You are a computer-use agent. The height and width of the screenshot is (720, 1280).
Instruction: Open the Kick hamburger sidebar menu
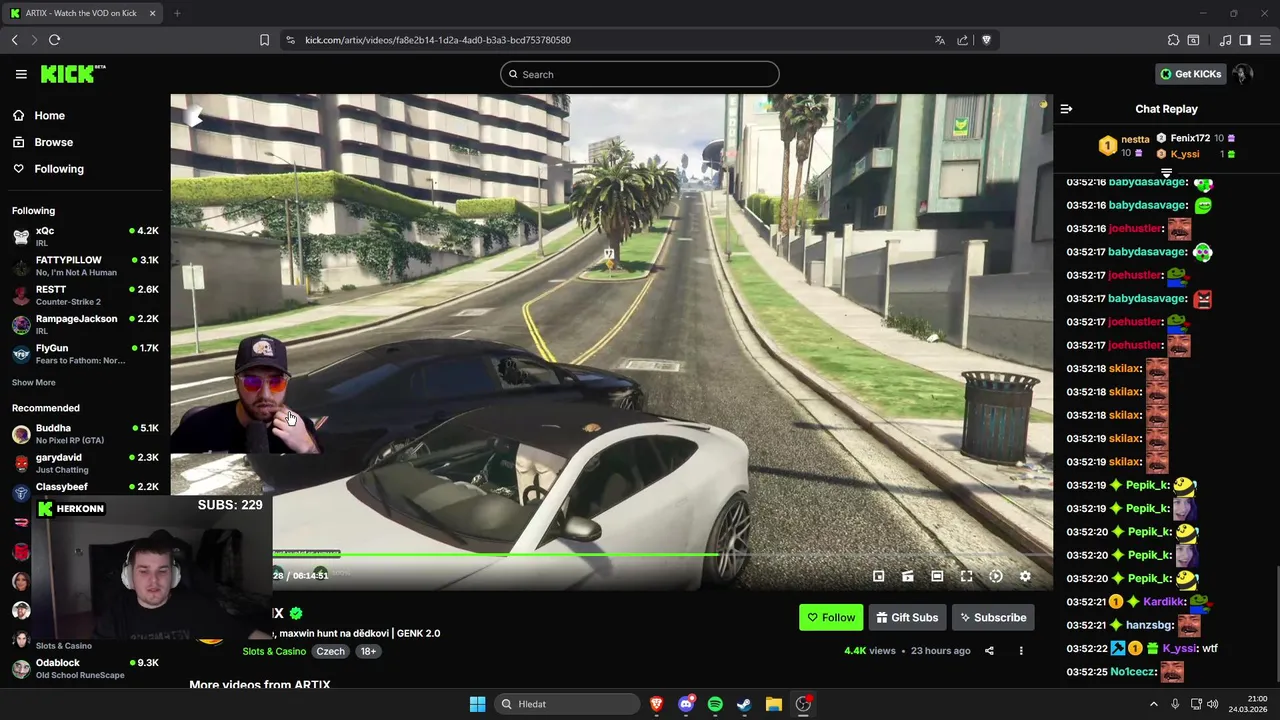click(x=21, y=74)
